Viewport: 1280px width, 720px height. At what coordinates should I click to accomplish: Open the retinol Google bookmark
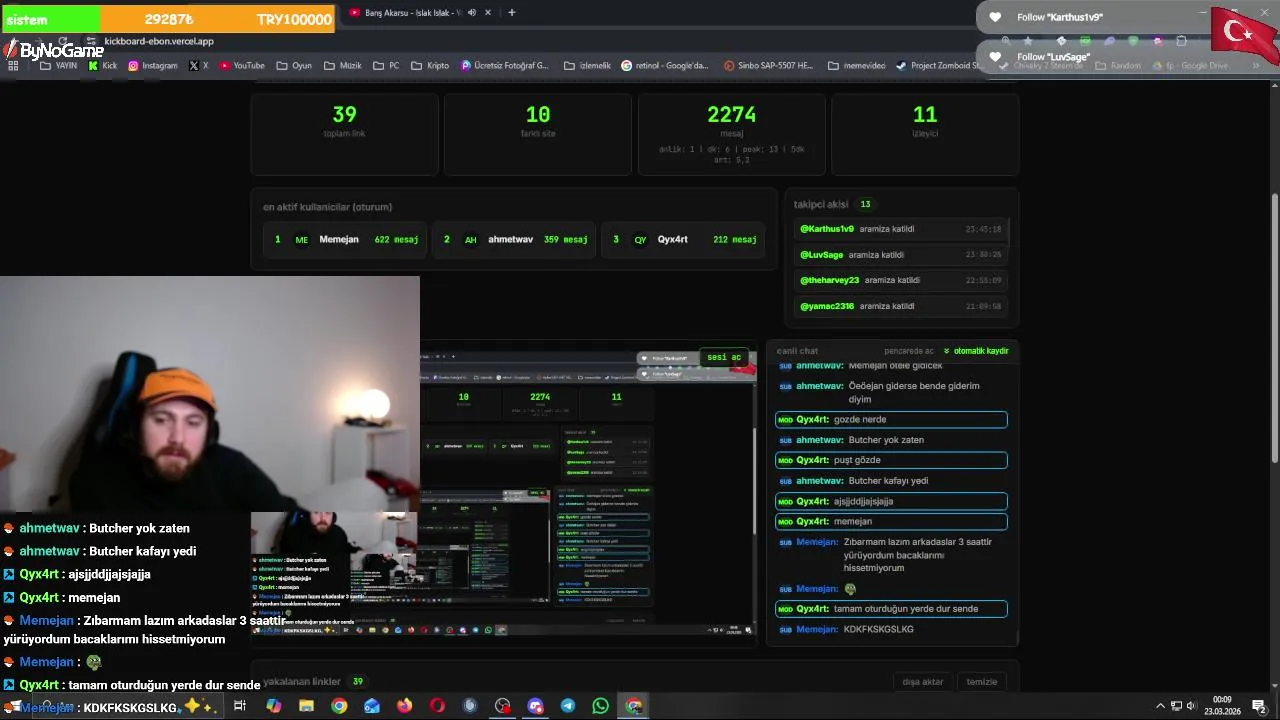(665, 66)
